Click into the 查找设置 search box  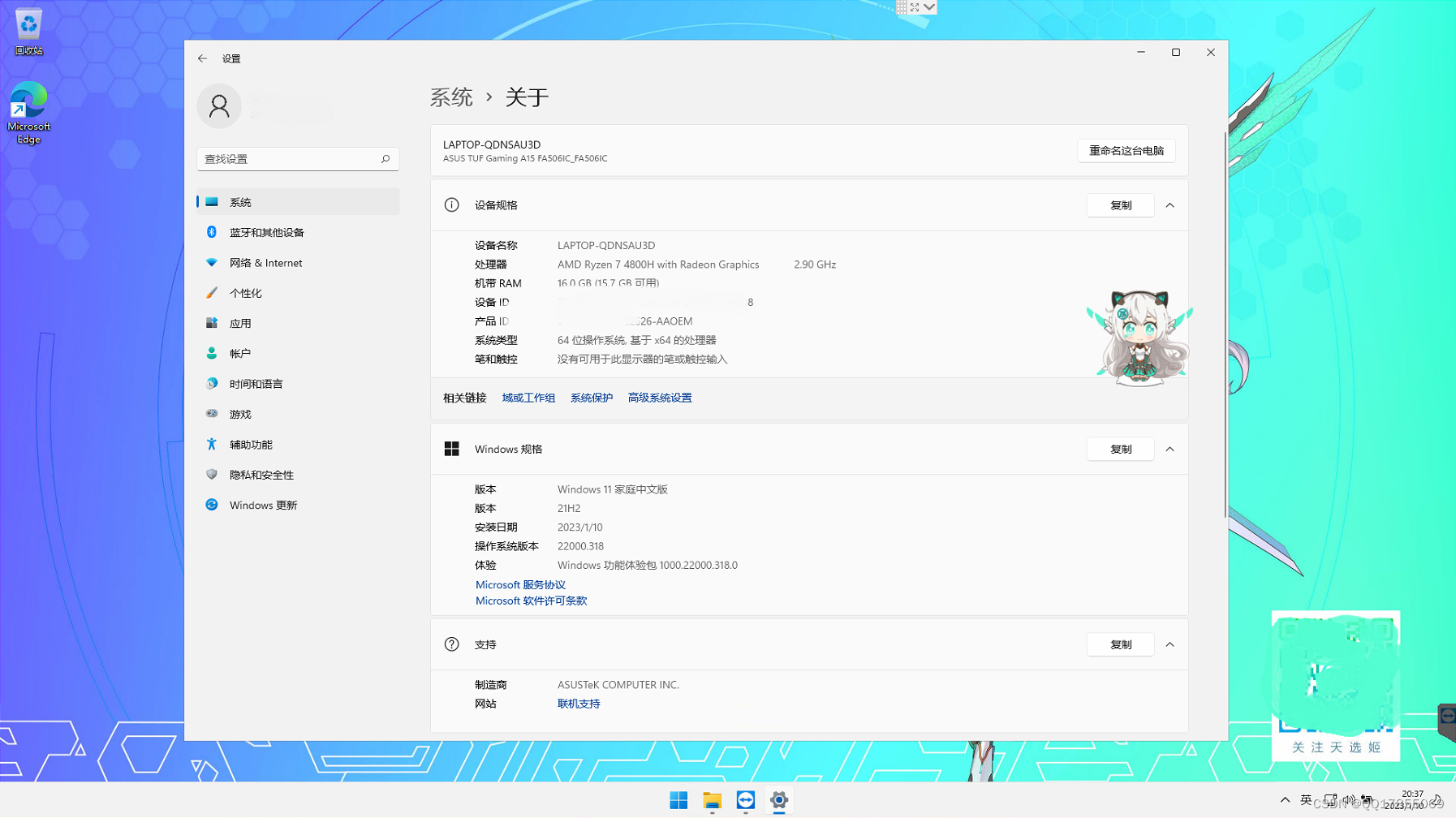[298, 159]
